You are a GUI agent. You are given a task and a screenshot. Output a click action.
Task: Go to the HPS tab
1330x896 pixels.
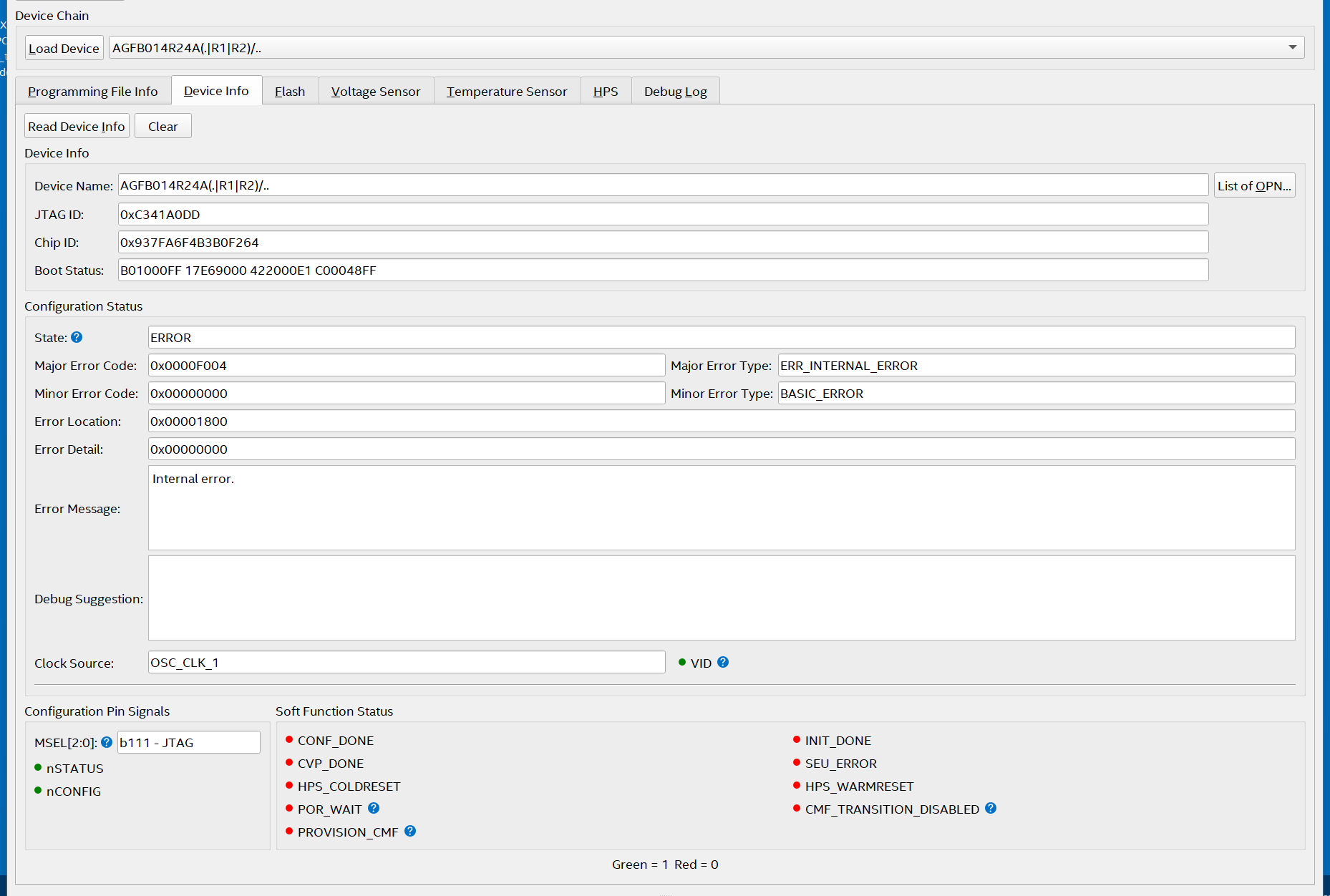click(x=606, y=91)
